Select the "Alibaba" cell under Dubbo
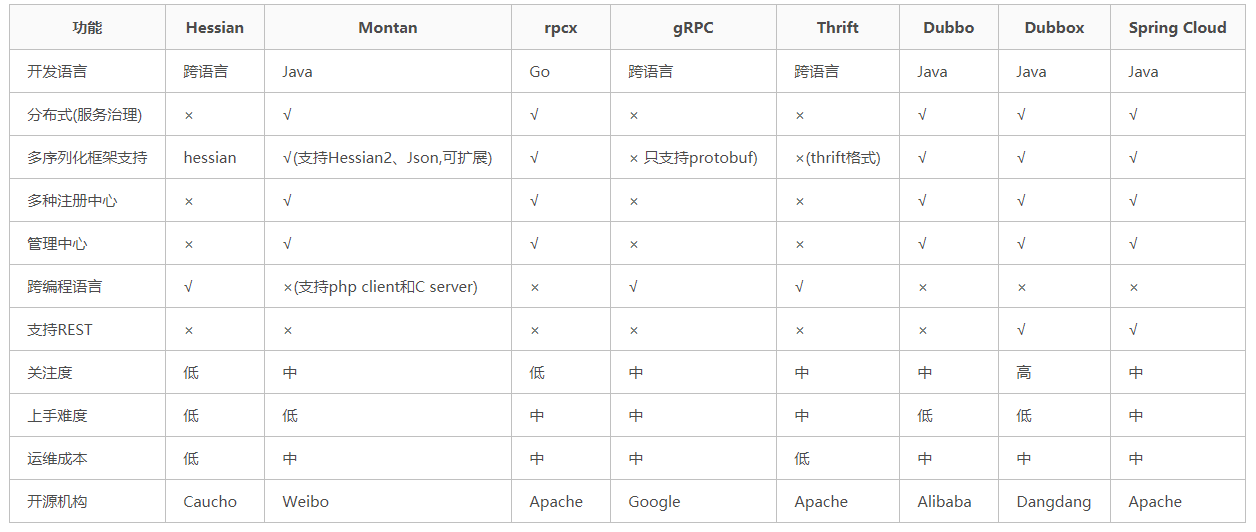The height and width of the screenshot is (532, 1256). tap(944, 502)
